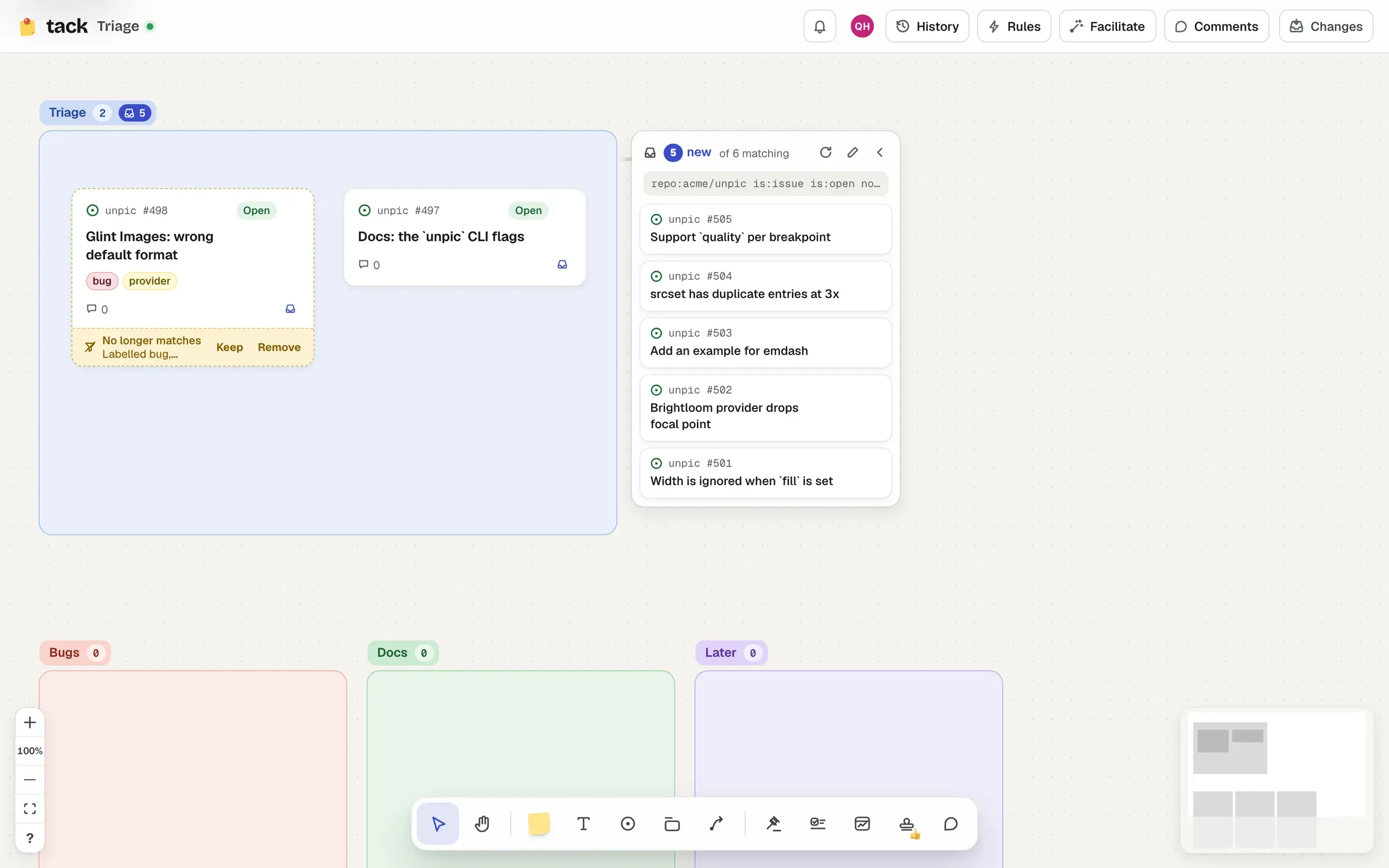Click Remove on the no longer matches banner
This screenshot has width=1389, height=868.
coord(279,347)
